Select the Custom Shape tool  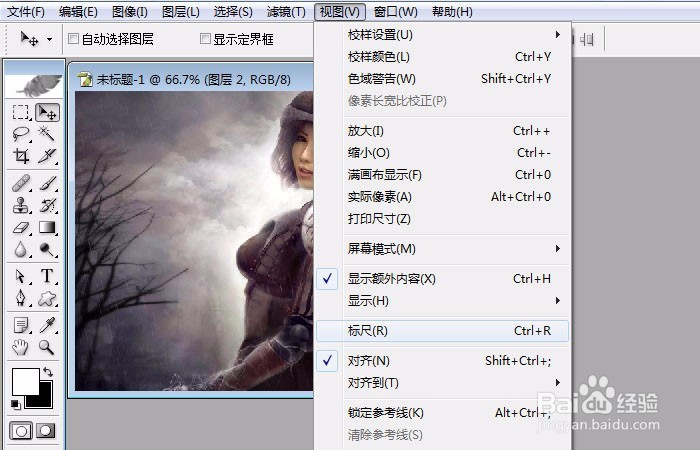[47, 298]
